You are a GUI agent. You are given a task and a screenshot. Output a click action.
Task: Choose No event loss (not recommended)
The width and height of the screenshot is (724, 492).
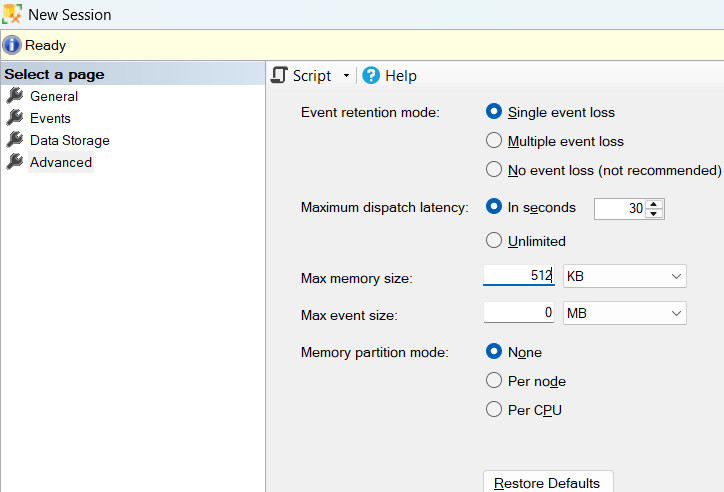click(x=494, y=169)
